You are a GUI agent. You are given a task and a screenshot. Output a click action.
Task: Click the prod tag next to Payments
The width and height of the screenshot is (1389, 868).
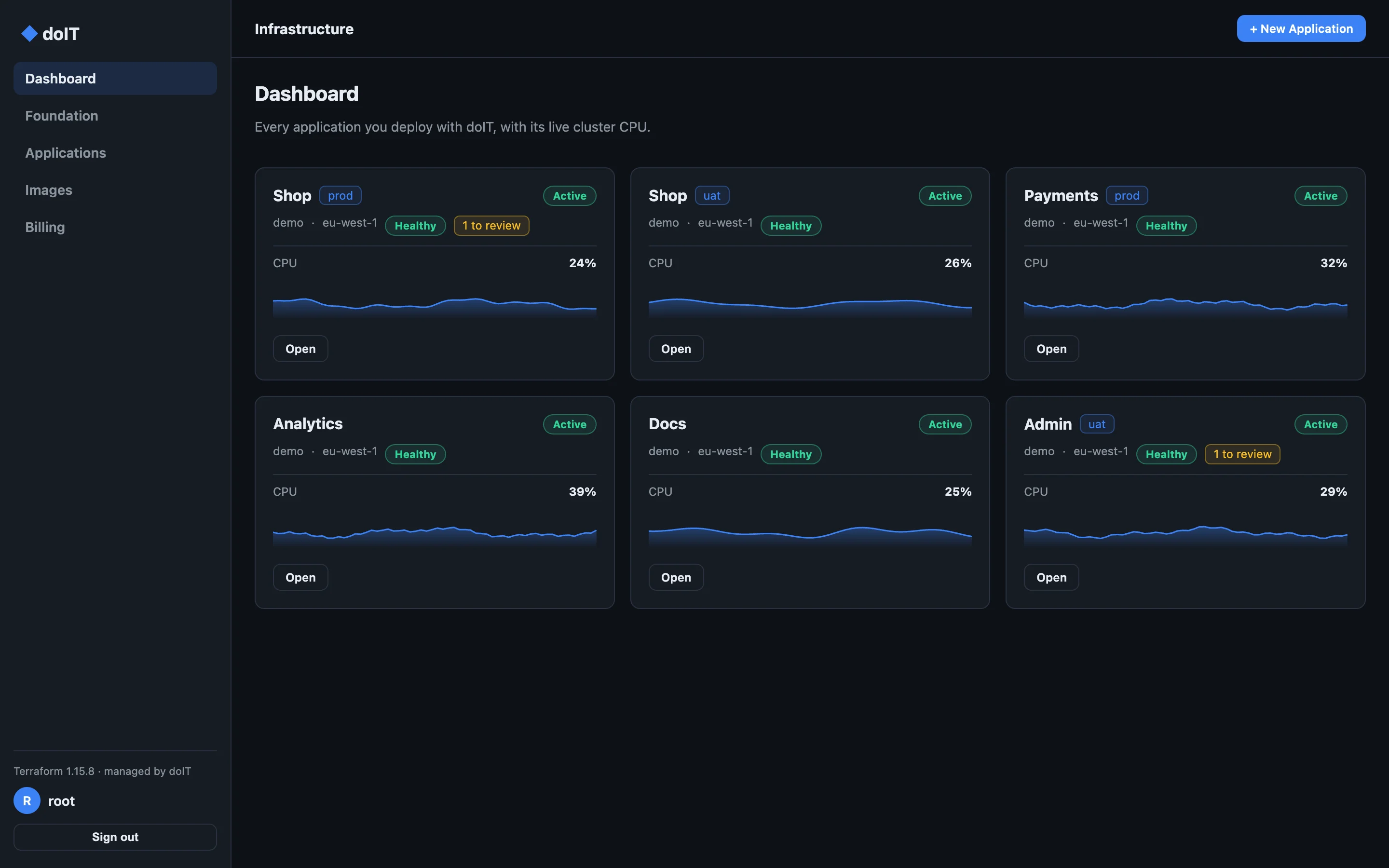pos(1127,196)
